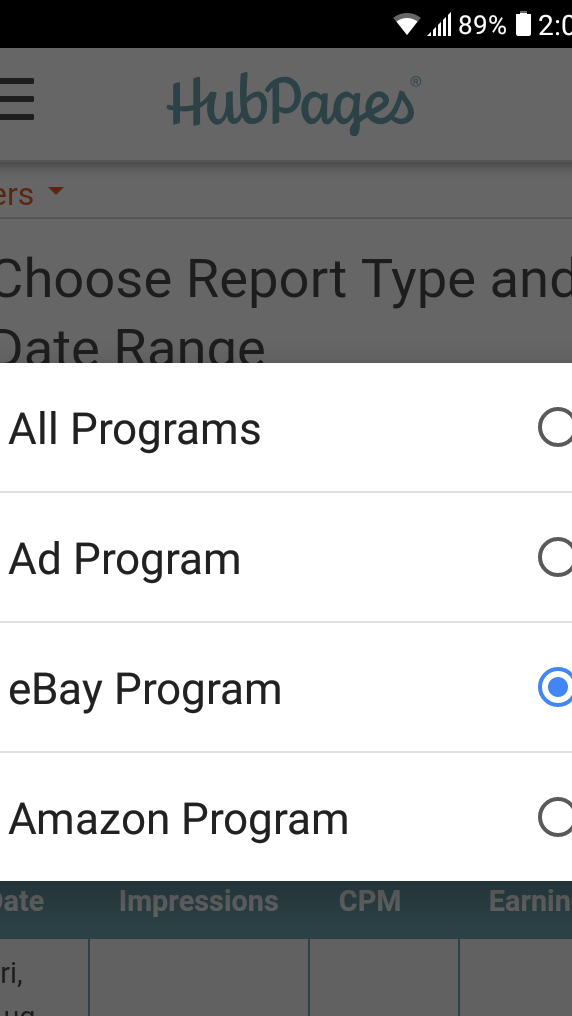Image resolution: width=572 pixels, height=1016 pixels.
Task: Tap the battery icon in status bar
Action: [523, 25]
